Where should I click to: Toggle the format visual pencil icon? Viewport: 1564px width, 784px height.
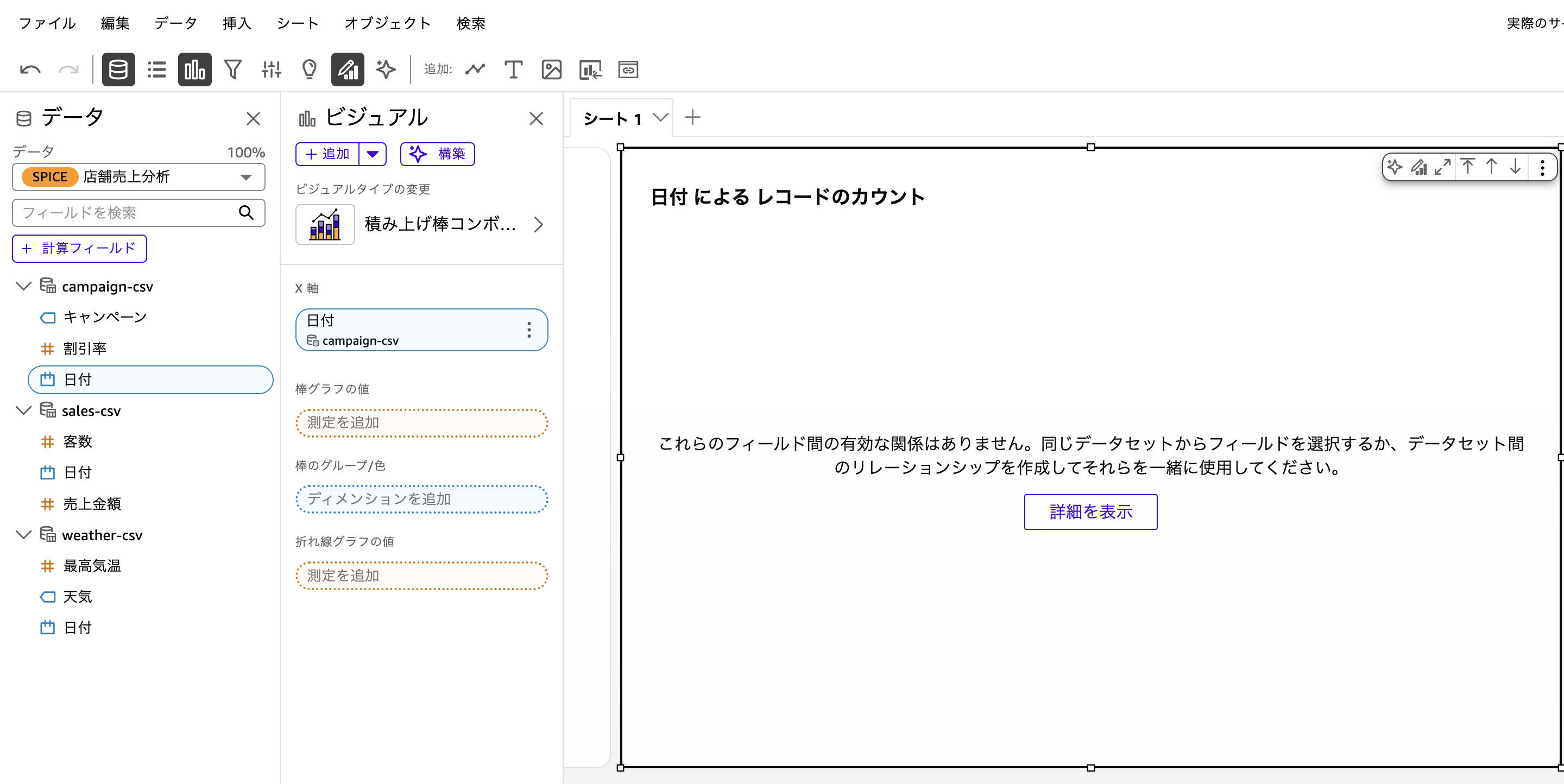click(348, 70)
